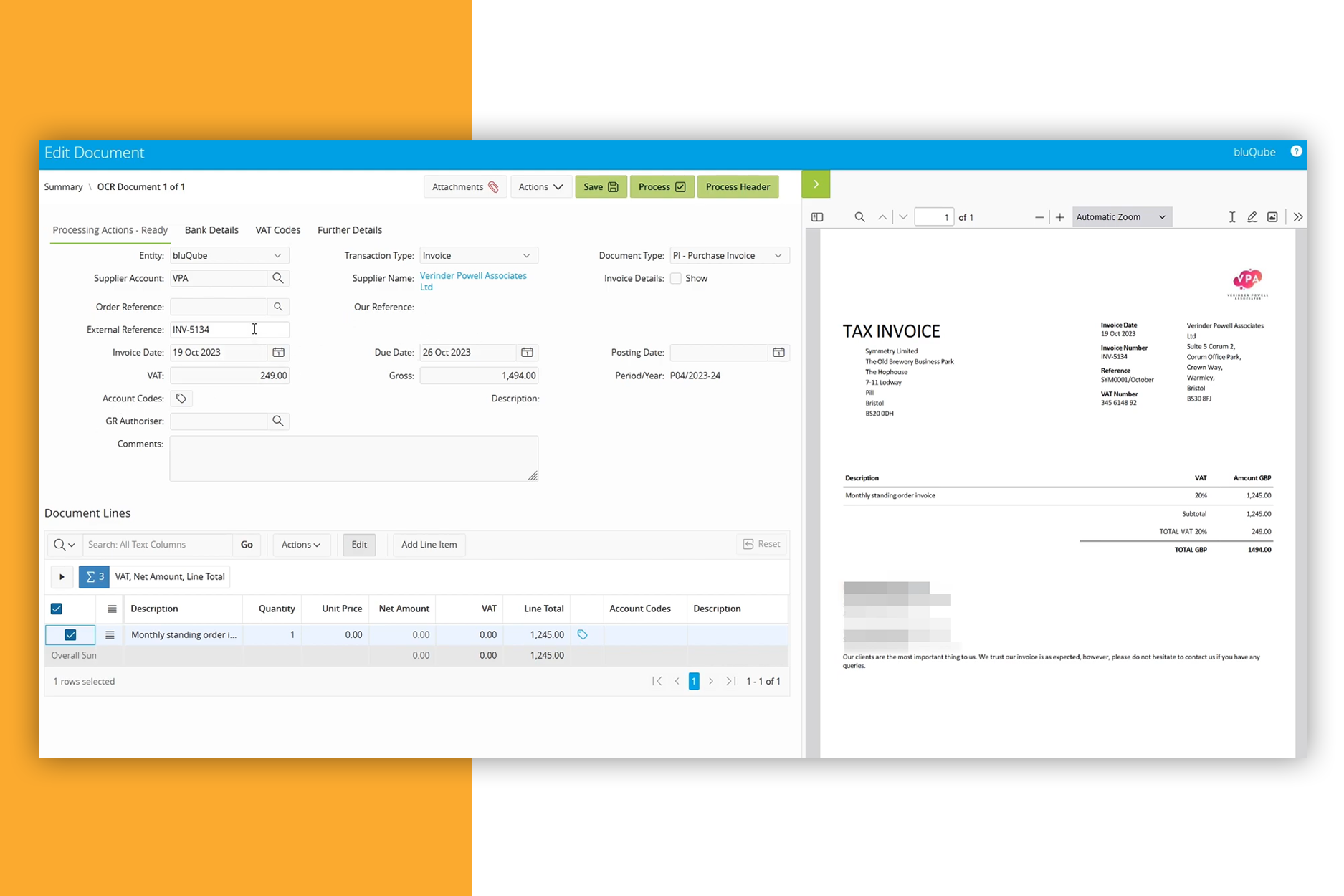
Task: Open the Invoice Date calendar picker
Action: click(278, 353)
